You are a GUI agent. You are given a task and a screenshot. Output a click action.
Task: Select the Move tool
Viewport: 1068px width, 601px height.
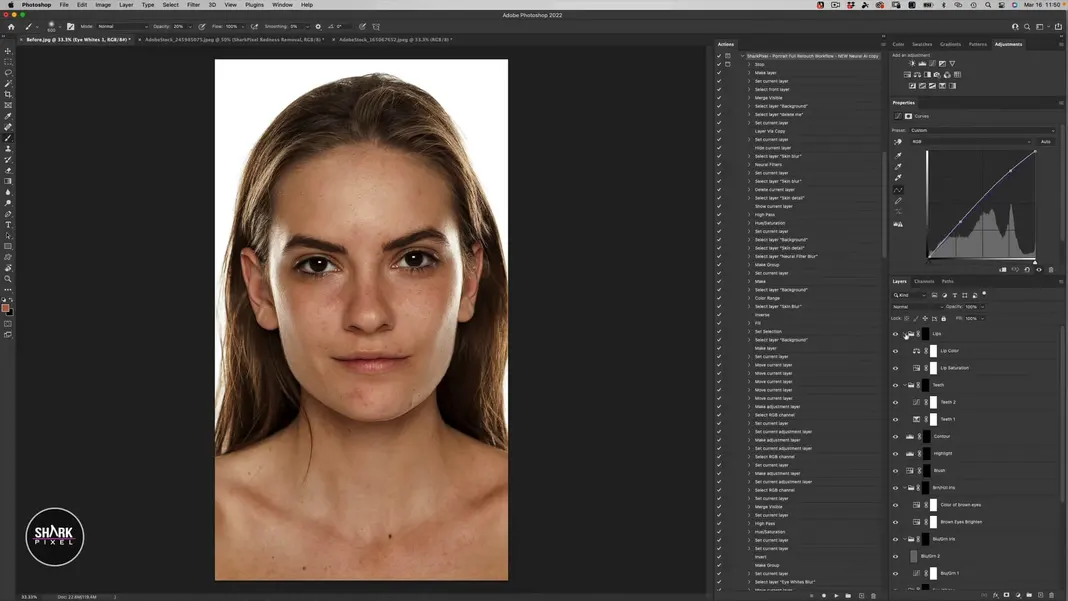coord(8,51)
